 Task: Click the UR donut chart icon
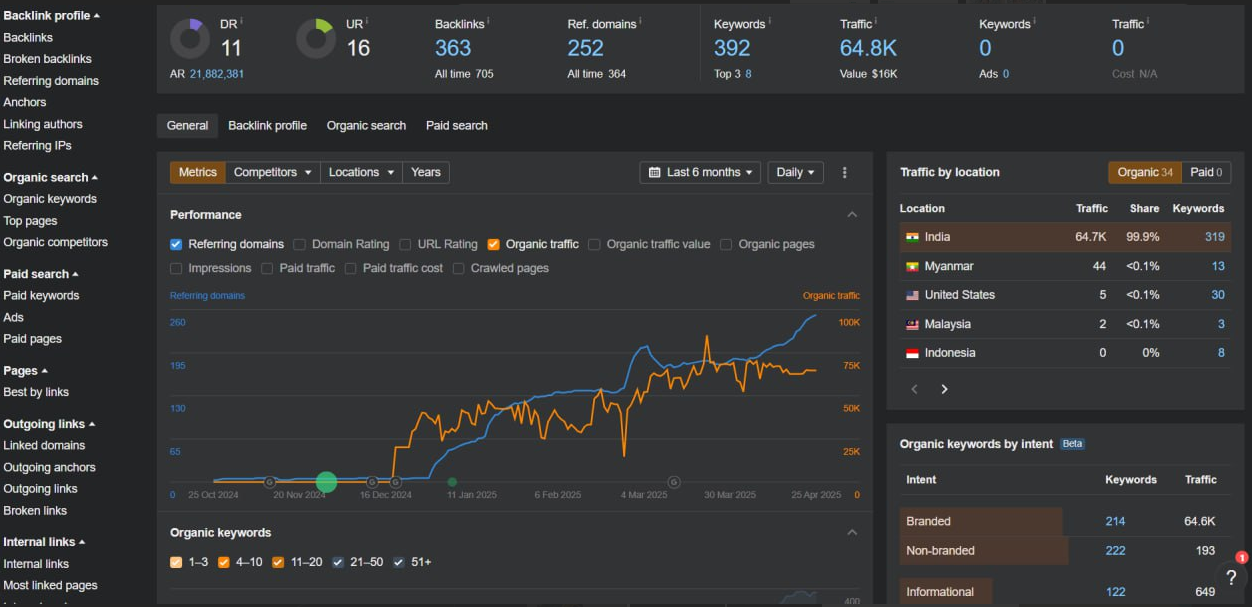(x=316, y=39)
